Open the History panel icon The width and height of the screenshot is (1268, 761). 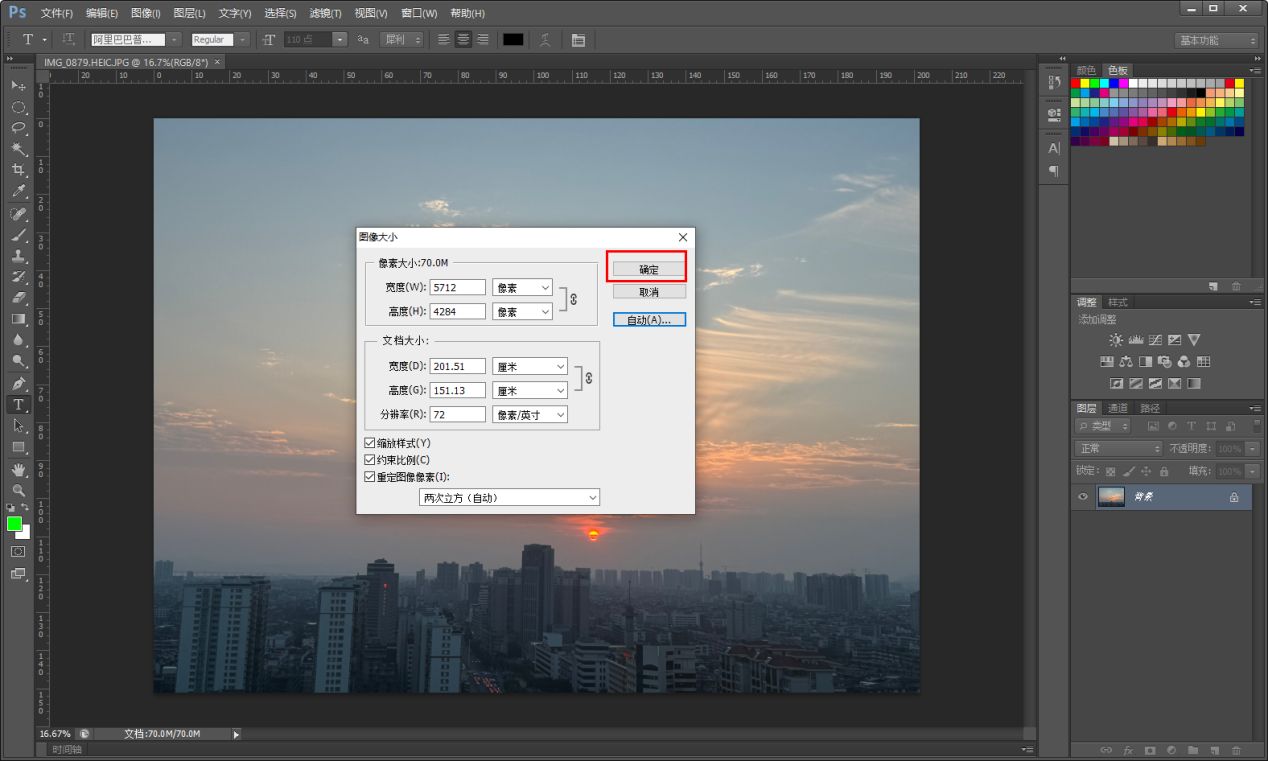(x=1054, y=82)
